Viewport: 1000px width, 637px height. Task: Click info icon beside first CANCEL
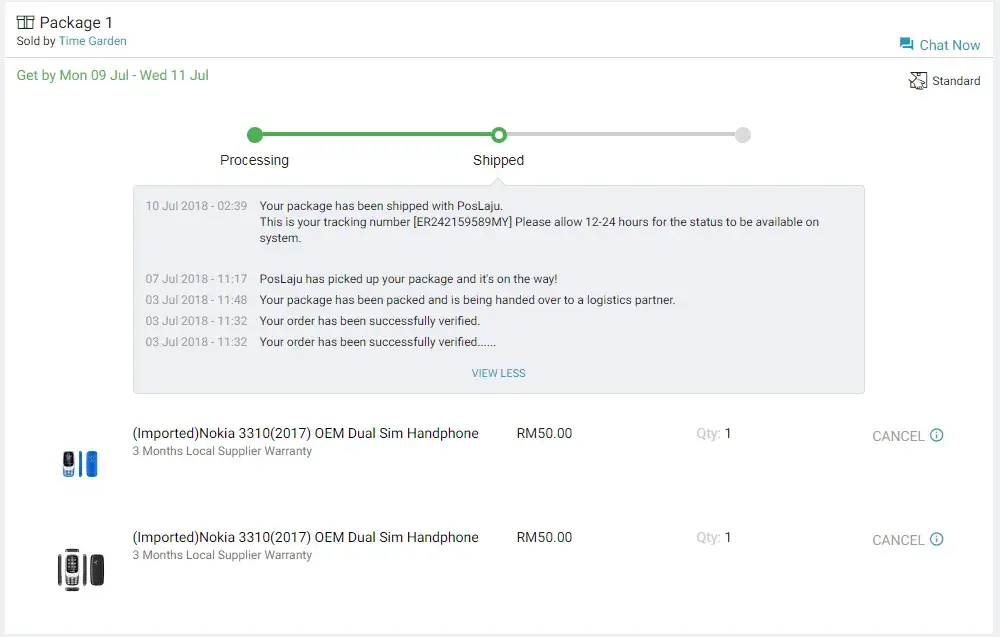tap(936, 435)
